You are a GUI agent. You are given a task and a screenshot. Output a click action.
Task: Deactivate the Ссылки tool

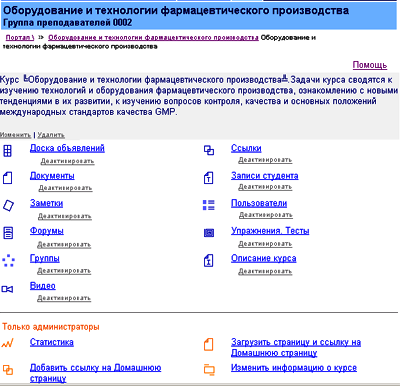pos(265,160)
